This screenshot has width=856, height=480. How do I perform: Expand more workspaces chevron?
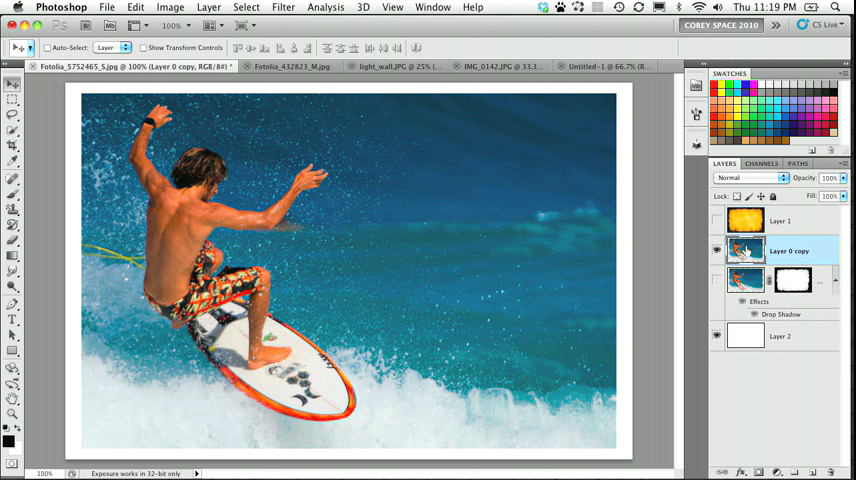tap(776, 26)
